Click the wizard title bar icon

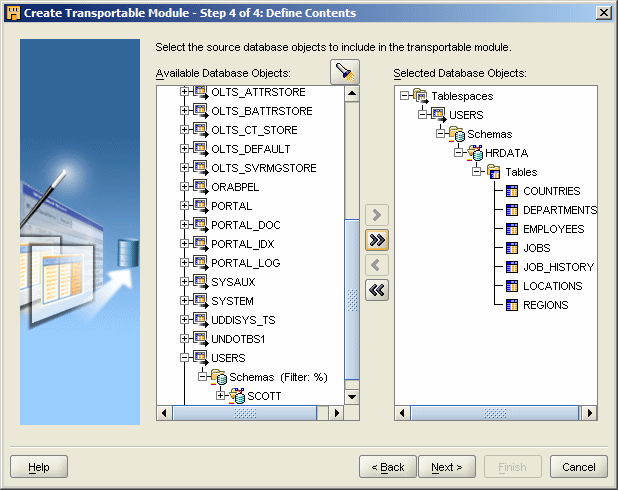[13, 13]
